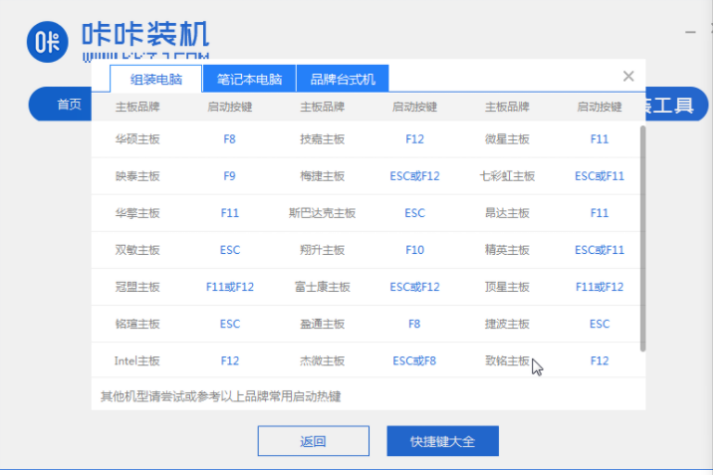Select the 技嘉主板 brand cell
This screenshot has height=475, width=713.
point(322,139)
